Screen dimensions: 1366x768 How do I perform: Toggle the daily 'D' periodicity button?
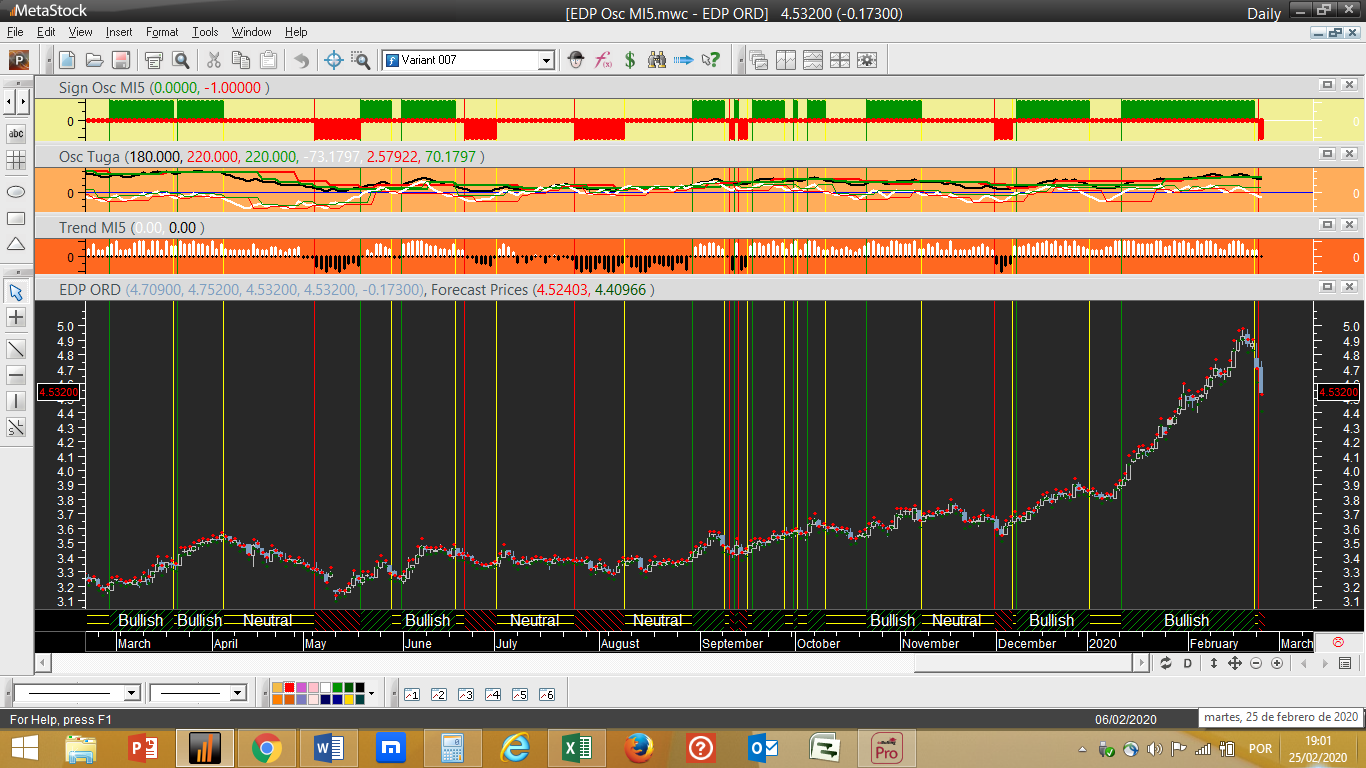[x=1188, y=663]
